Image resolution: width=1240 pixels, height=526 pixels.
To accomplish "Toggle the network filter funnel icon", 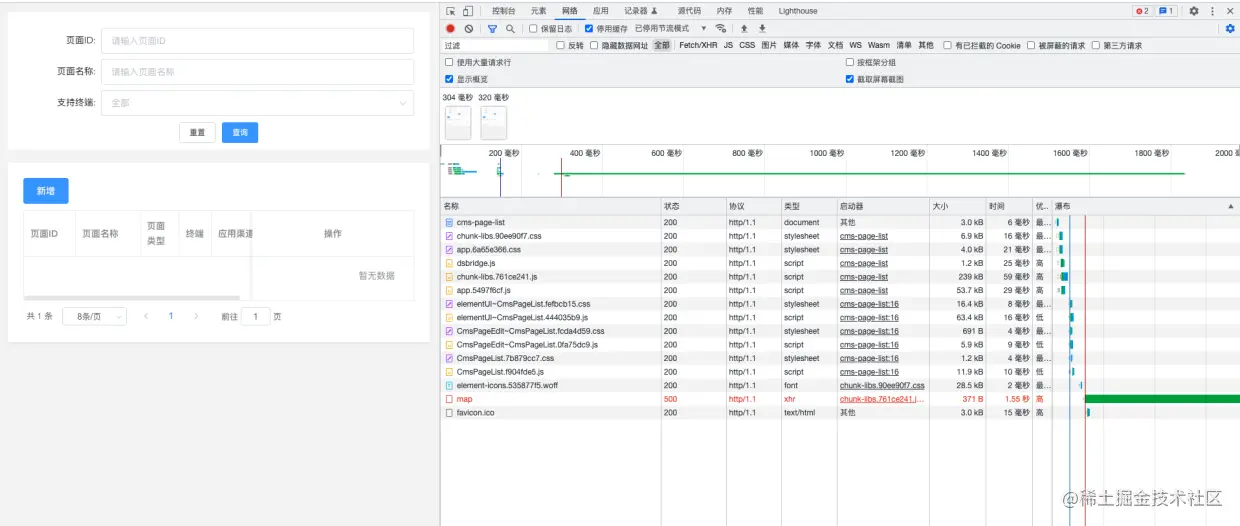I will point(492,29).
